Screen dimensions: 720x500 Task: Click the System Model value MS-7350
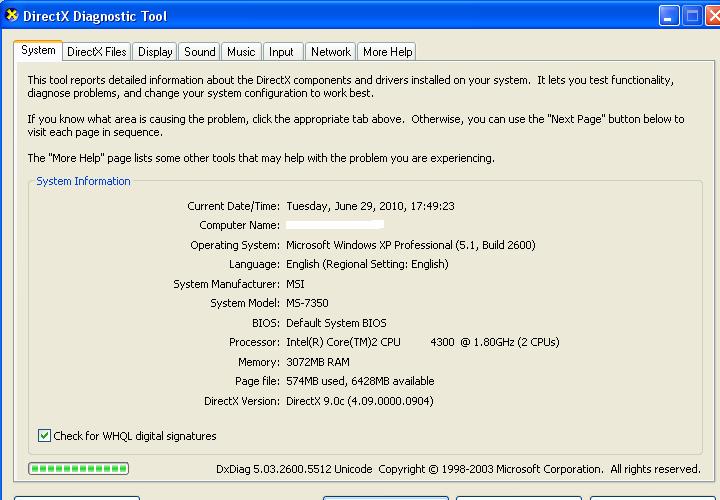coord(307,303)
